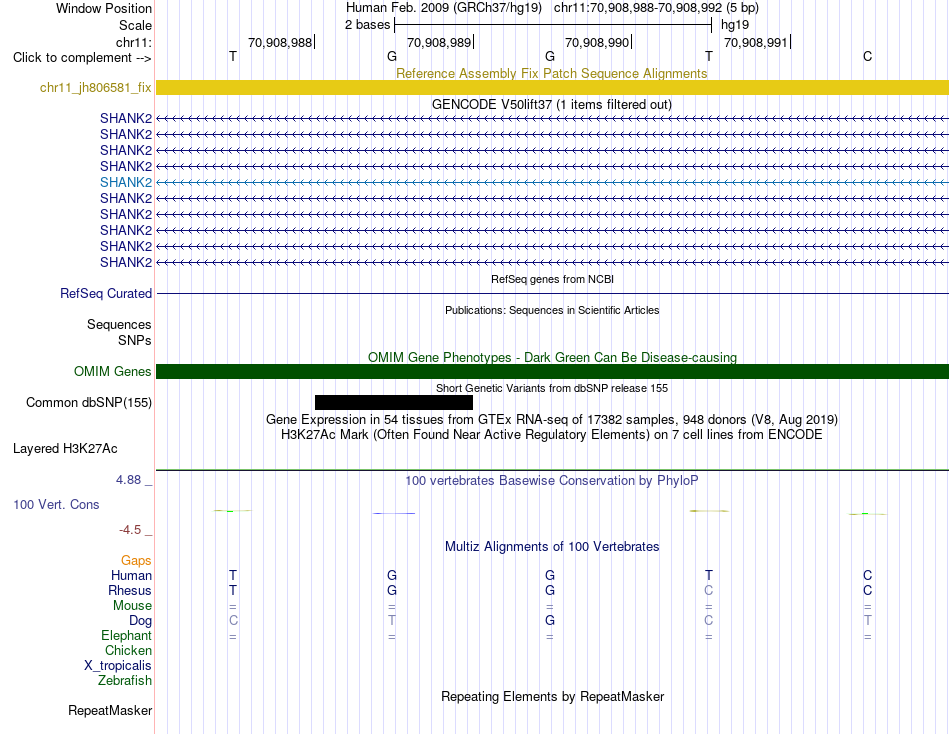Click the 70,908,989 ruler position
Viewport: 950px width, 734px height.
(439, 42)
